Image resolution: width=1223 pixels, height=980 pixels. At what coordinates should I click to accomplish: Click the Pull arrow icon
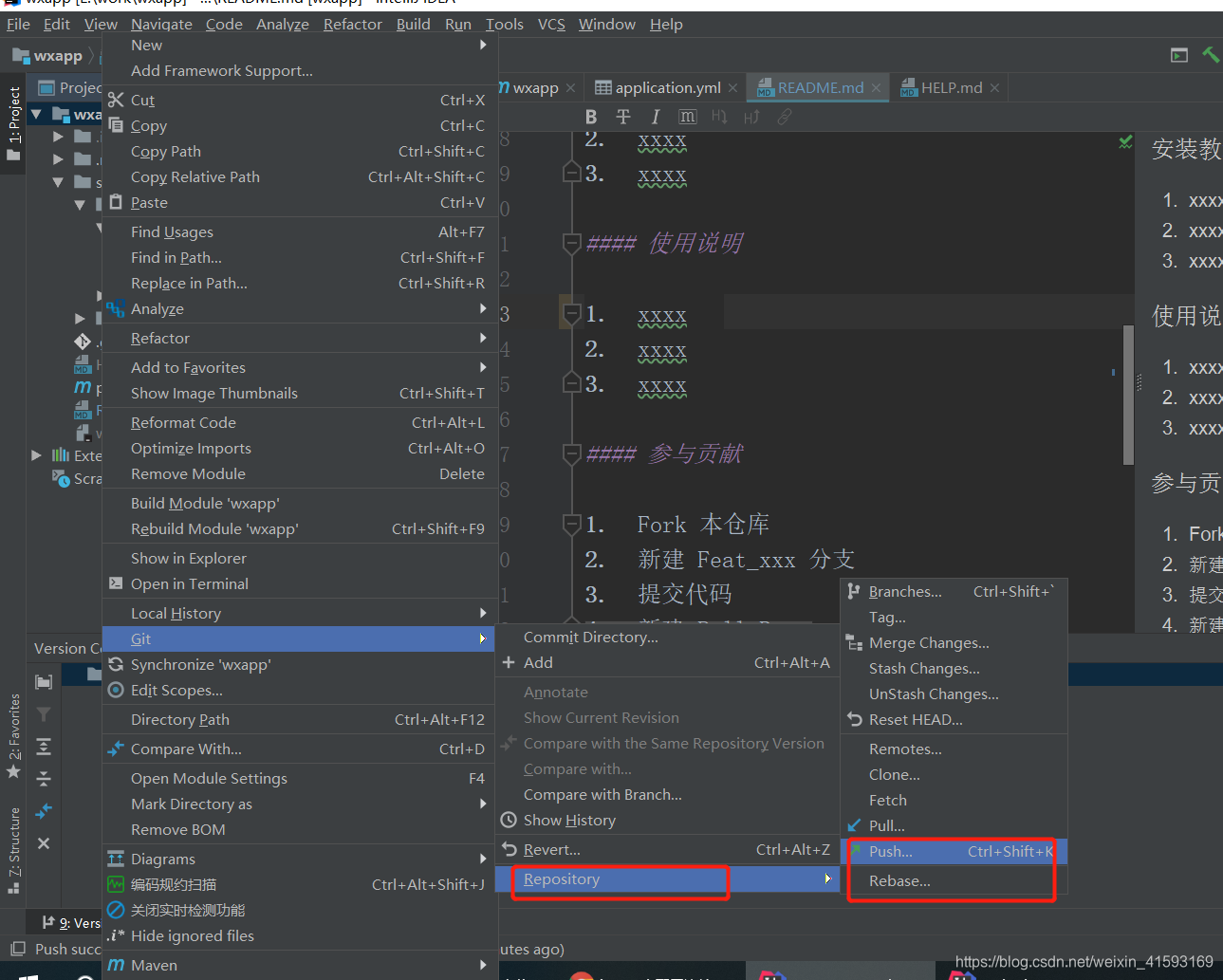(854, 825)
